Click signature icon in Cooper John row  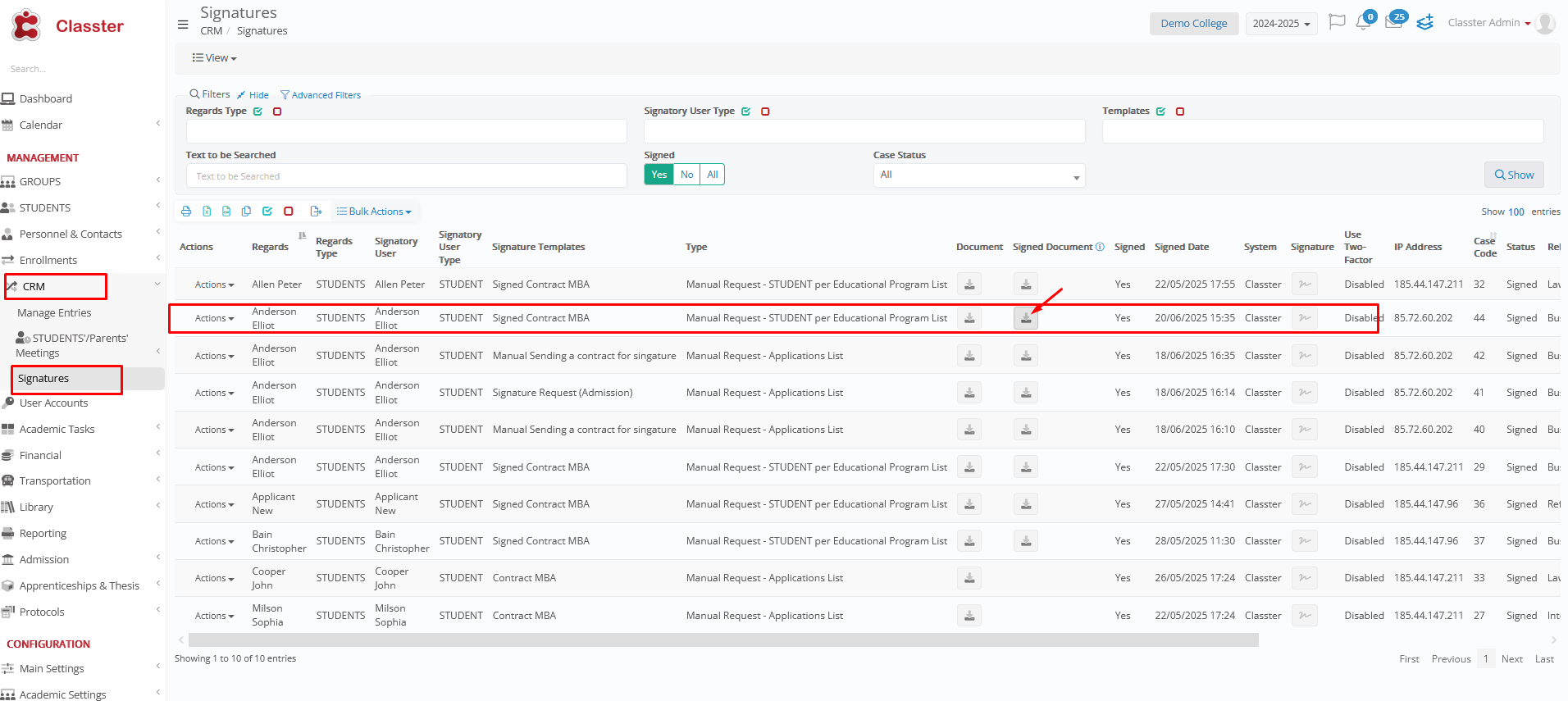[1304, 578]
